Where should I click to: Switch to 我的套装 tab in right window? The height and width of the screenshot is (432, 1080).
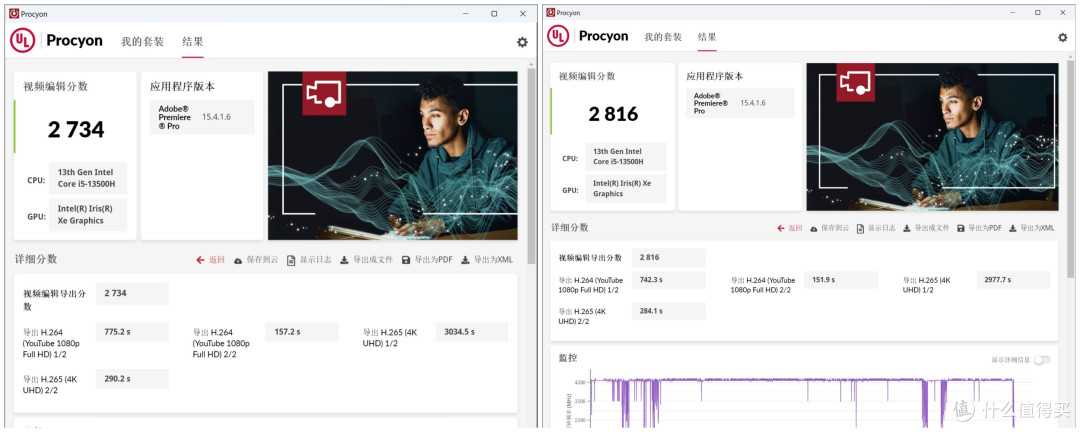(x=663, y=37)
